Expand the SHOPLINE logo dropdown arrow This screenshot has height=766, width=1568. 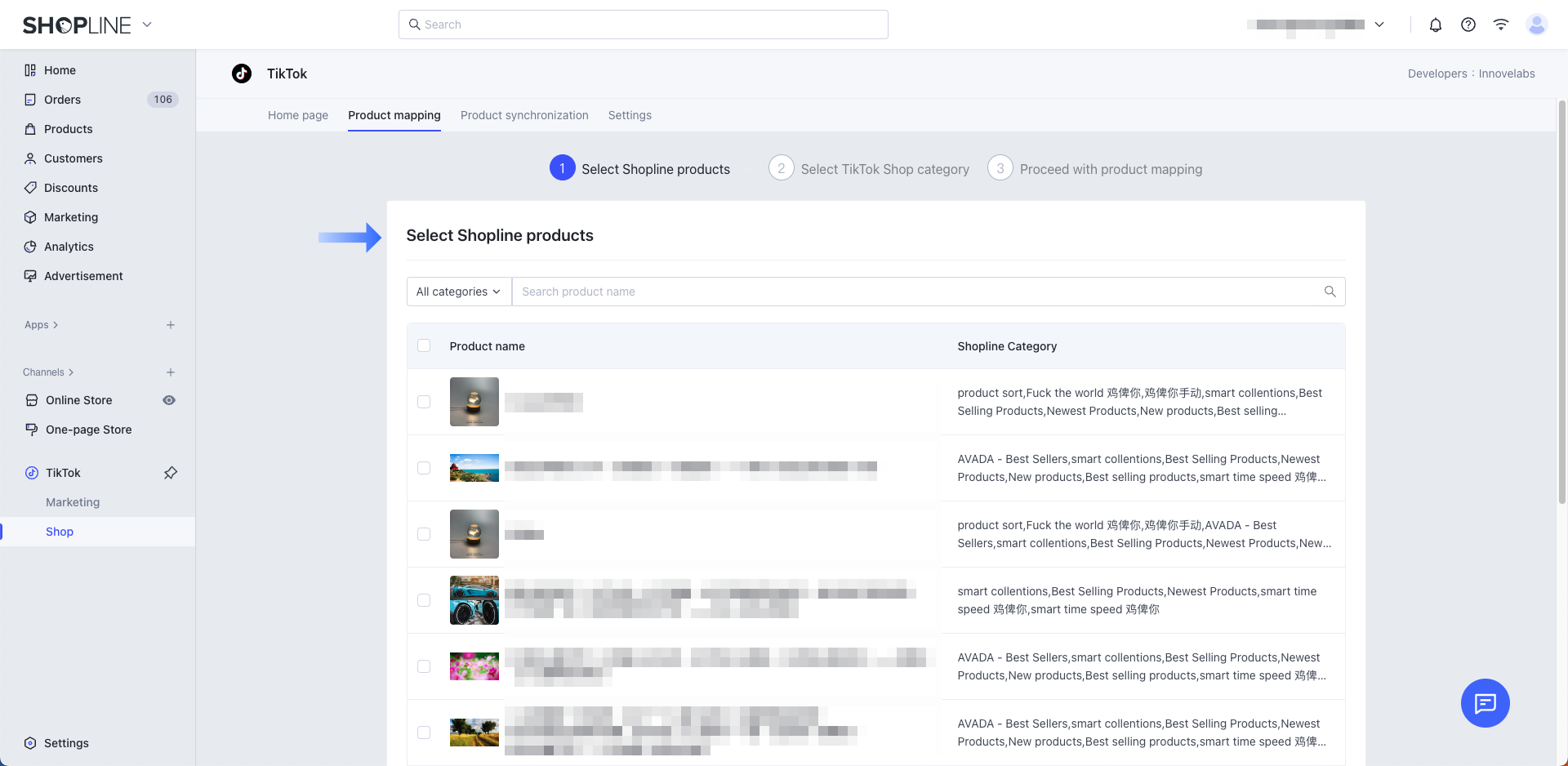pyautogui.click(x=147, y=24)
